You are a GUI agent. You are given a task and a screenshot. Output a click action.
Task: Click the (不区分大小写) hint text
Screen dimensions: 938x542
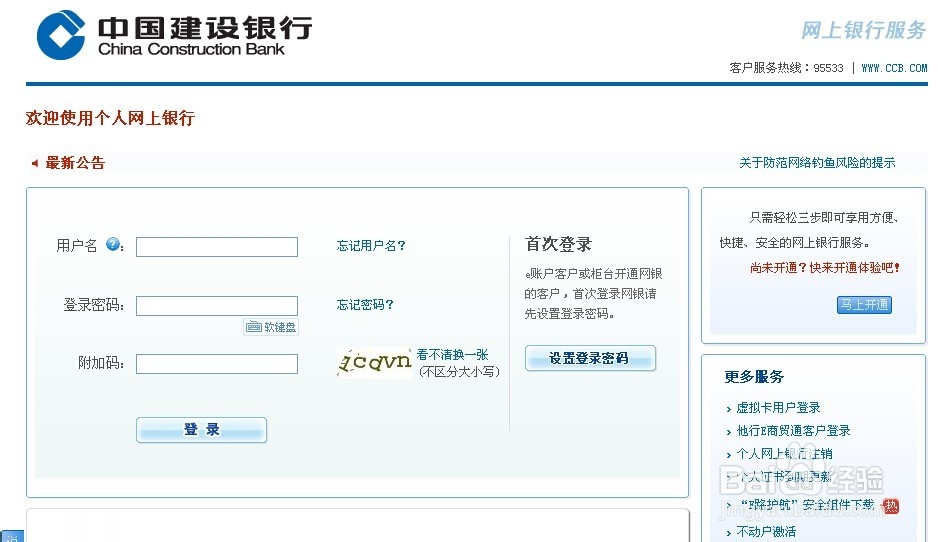tap(459, 372)
